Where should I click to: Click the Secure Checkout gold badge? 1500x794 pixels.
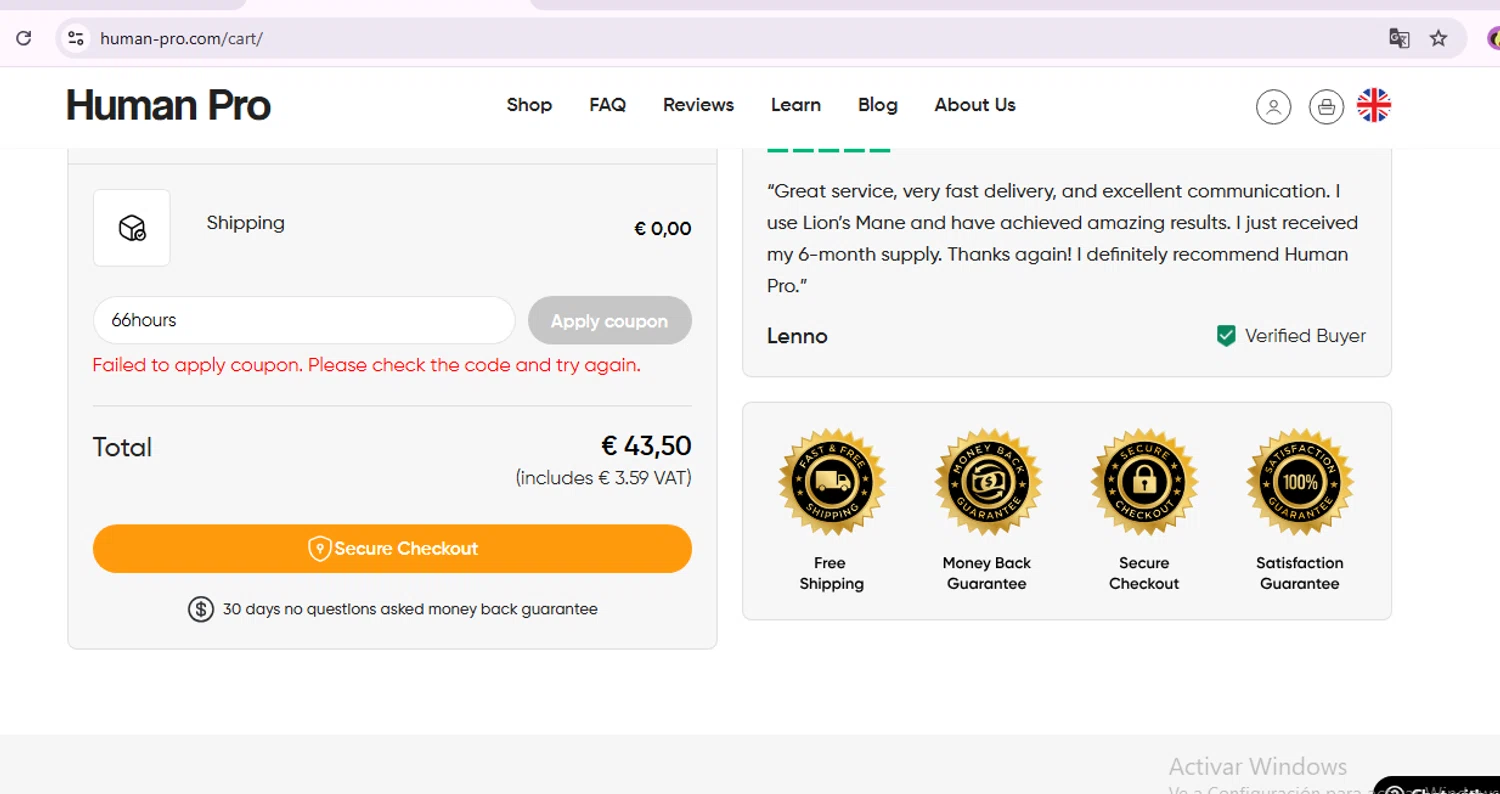1144,482
